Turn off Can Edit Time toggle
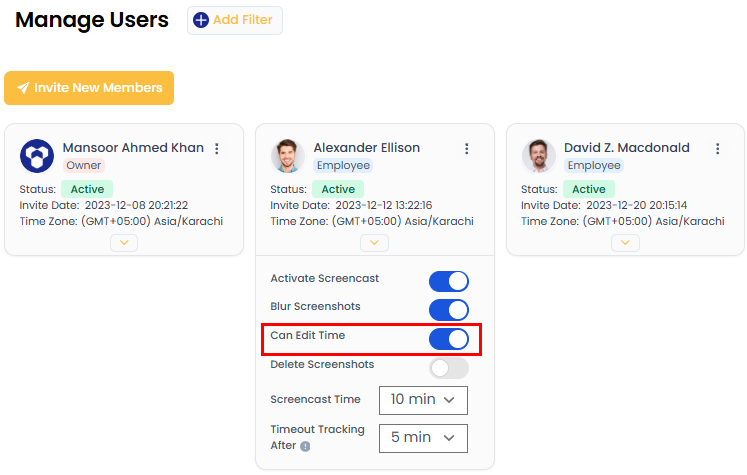Image resolution: width=747 pixels, height=475 pixels. pos(448,339)
